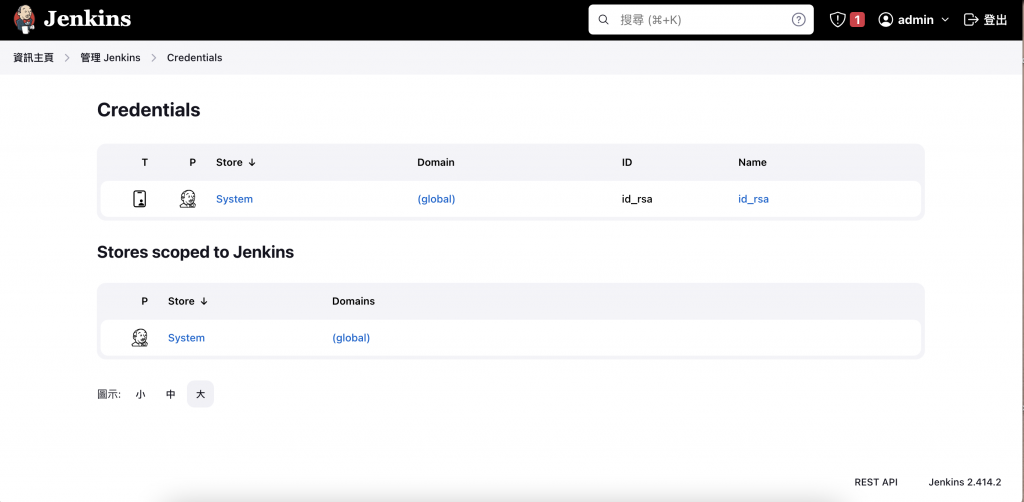Click the red warning count badge
Screen dimensions: 1024x502
(857, 20)
